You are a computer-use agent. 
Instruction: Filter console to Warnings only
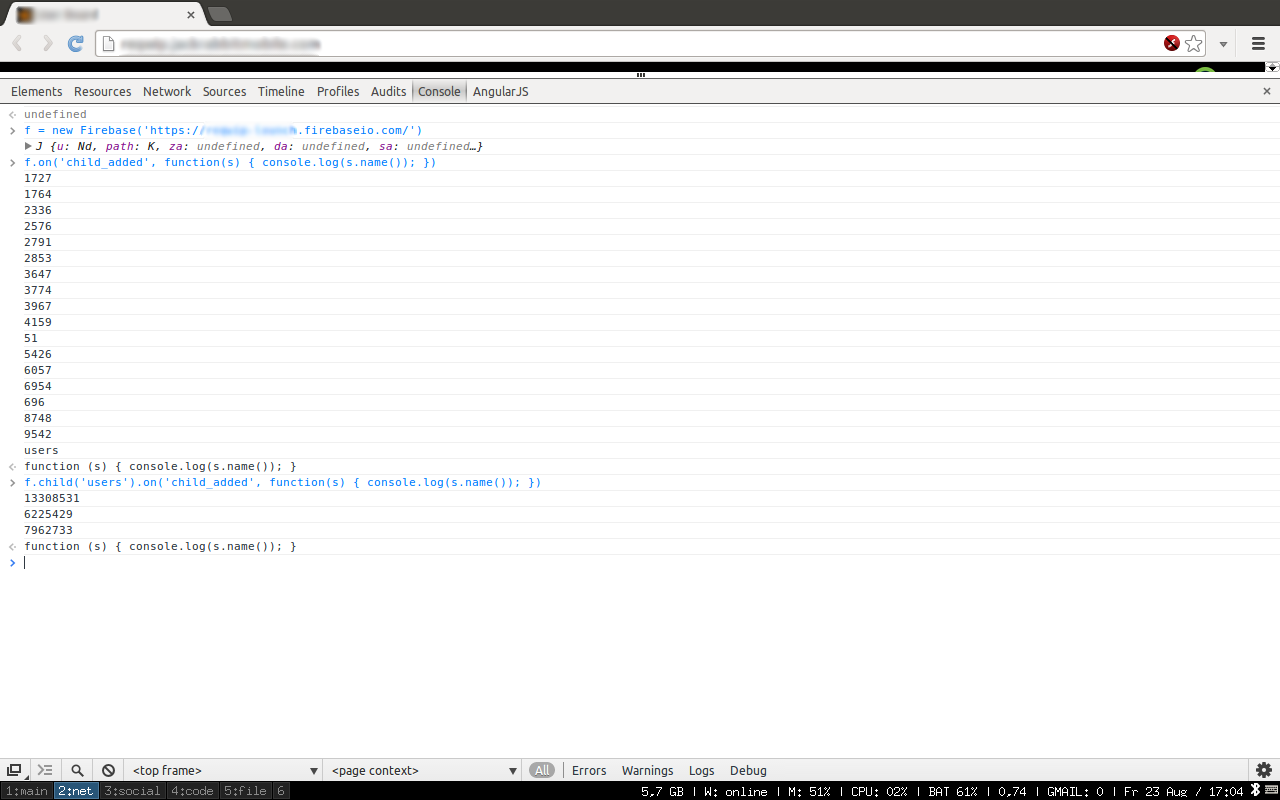(647, 770)
